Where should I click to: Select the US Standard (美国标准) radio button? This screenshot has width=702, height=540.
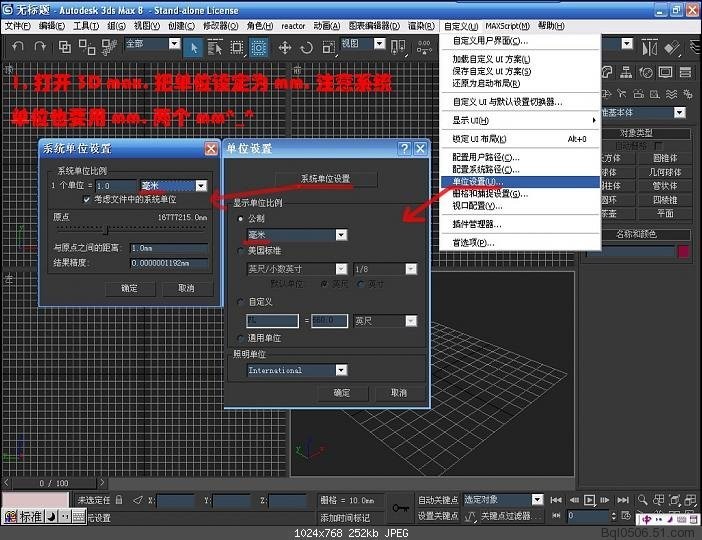(x=241, y=251)
